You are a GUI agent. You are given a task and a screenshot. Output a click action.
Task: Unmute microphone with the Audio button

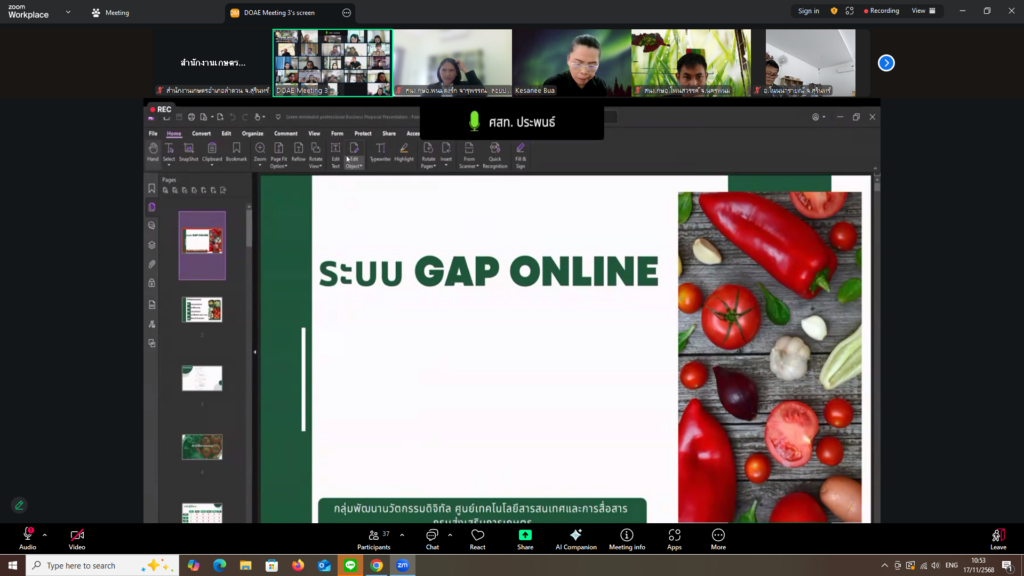pyautogui.click(x=27, y=537)
